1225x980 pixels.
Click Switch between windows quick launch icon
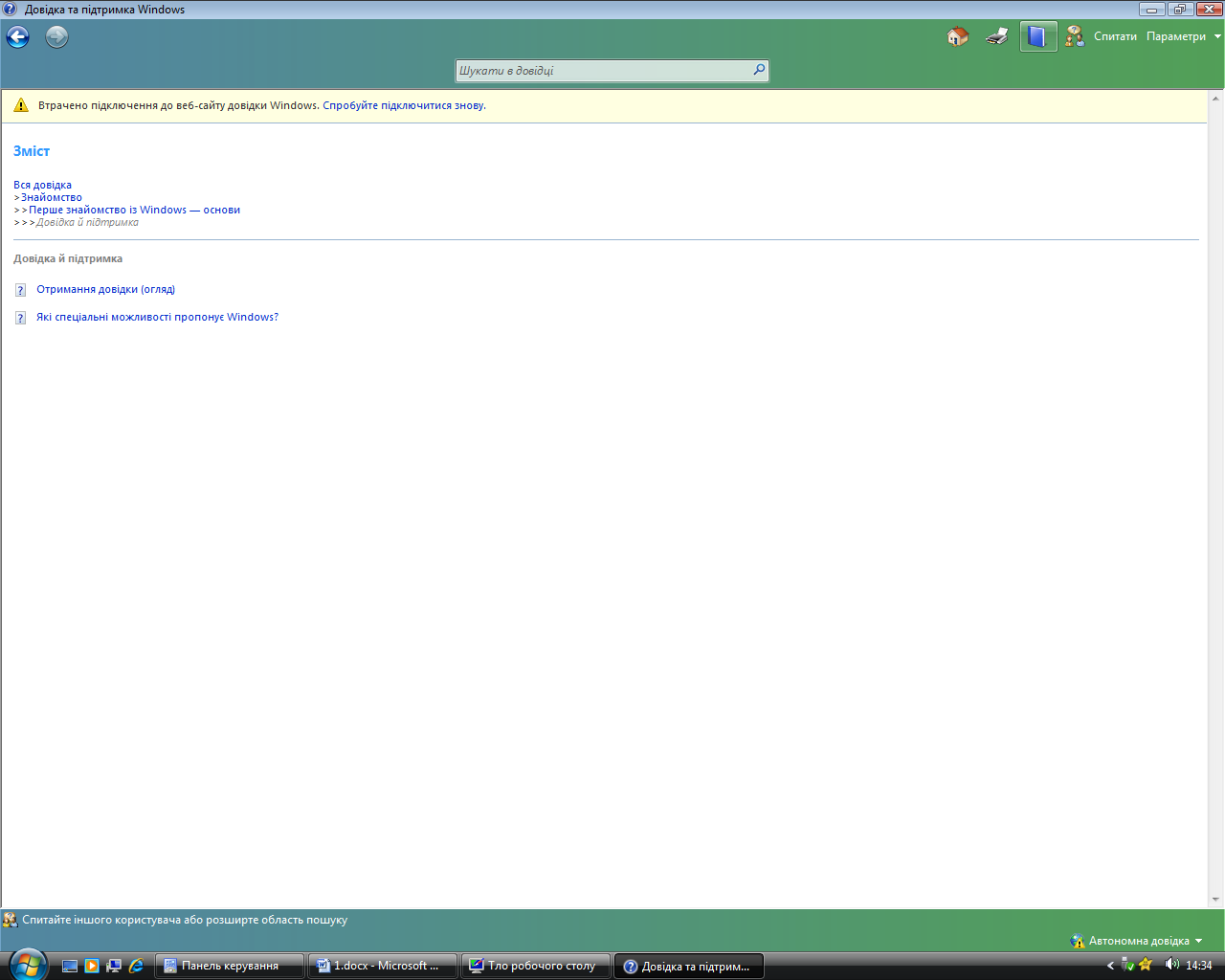(x=114, y=966)
